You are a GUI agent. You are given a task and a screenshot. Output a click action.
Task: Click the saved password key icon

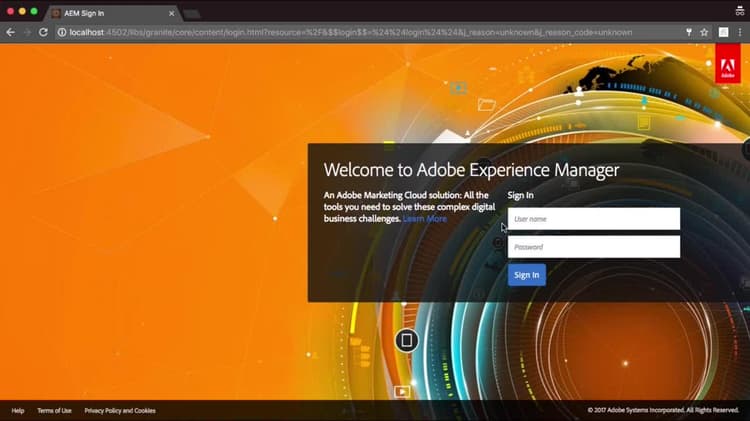(x=689, y=32)
